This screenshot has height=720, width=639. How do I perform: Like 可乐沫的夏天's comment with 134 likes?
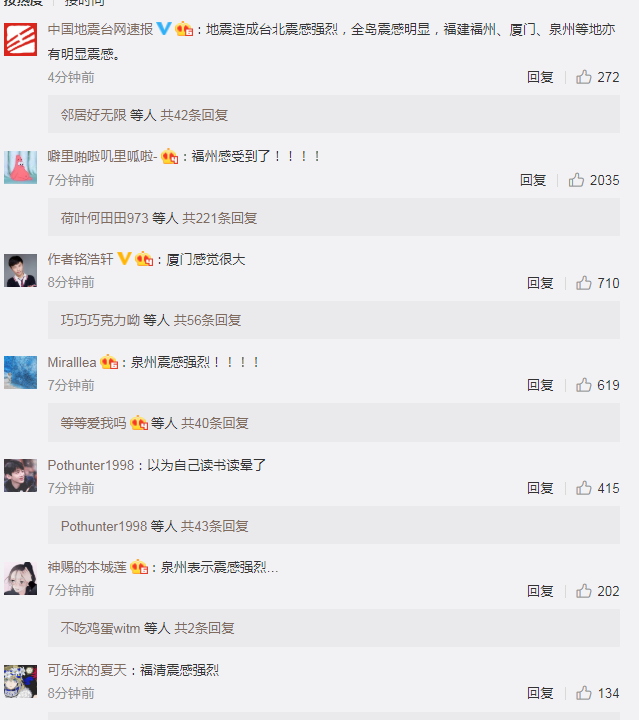[584, 692]
